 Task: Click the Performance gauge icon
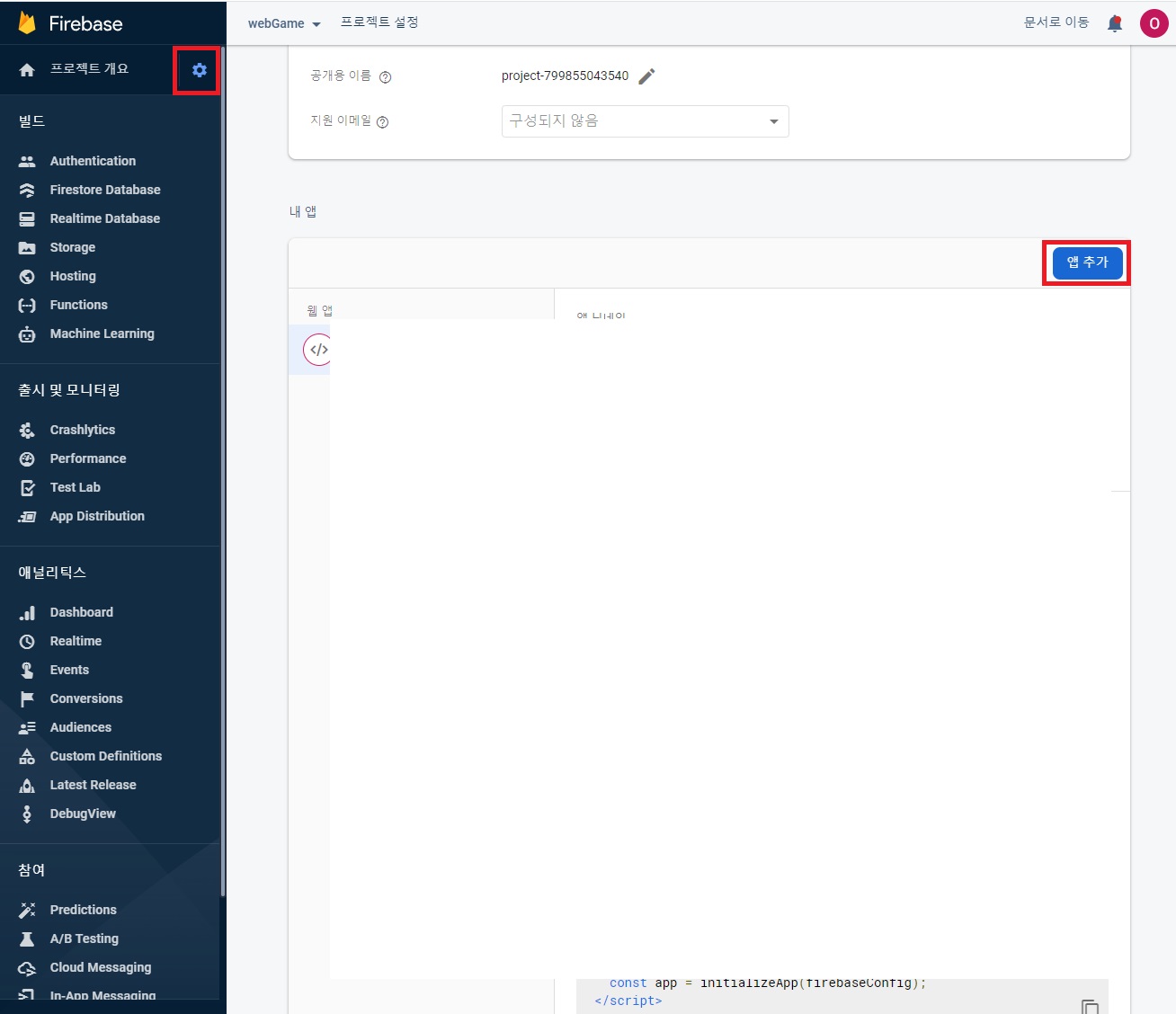coord(27,458)
